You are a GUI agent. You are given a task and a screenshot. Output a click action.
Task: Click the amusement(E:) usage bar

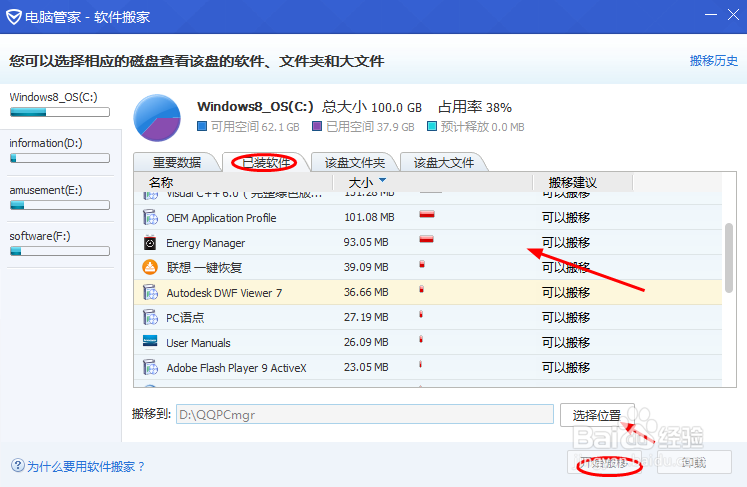tap(60, 205)
